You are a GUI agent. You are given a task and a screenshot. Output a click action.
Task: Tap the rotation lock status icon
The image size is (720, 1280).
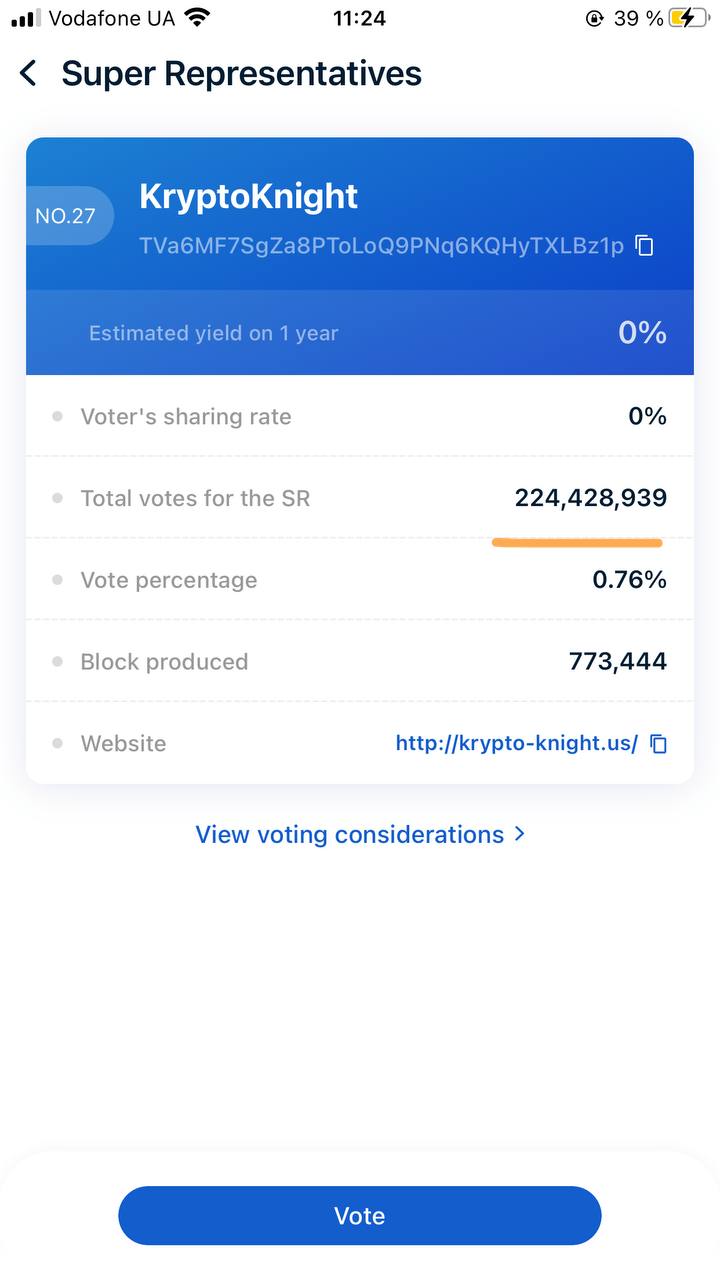tap(595, 18)
